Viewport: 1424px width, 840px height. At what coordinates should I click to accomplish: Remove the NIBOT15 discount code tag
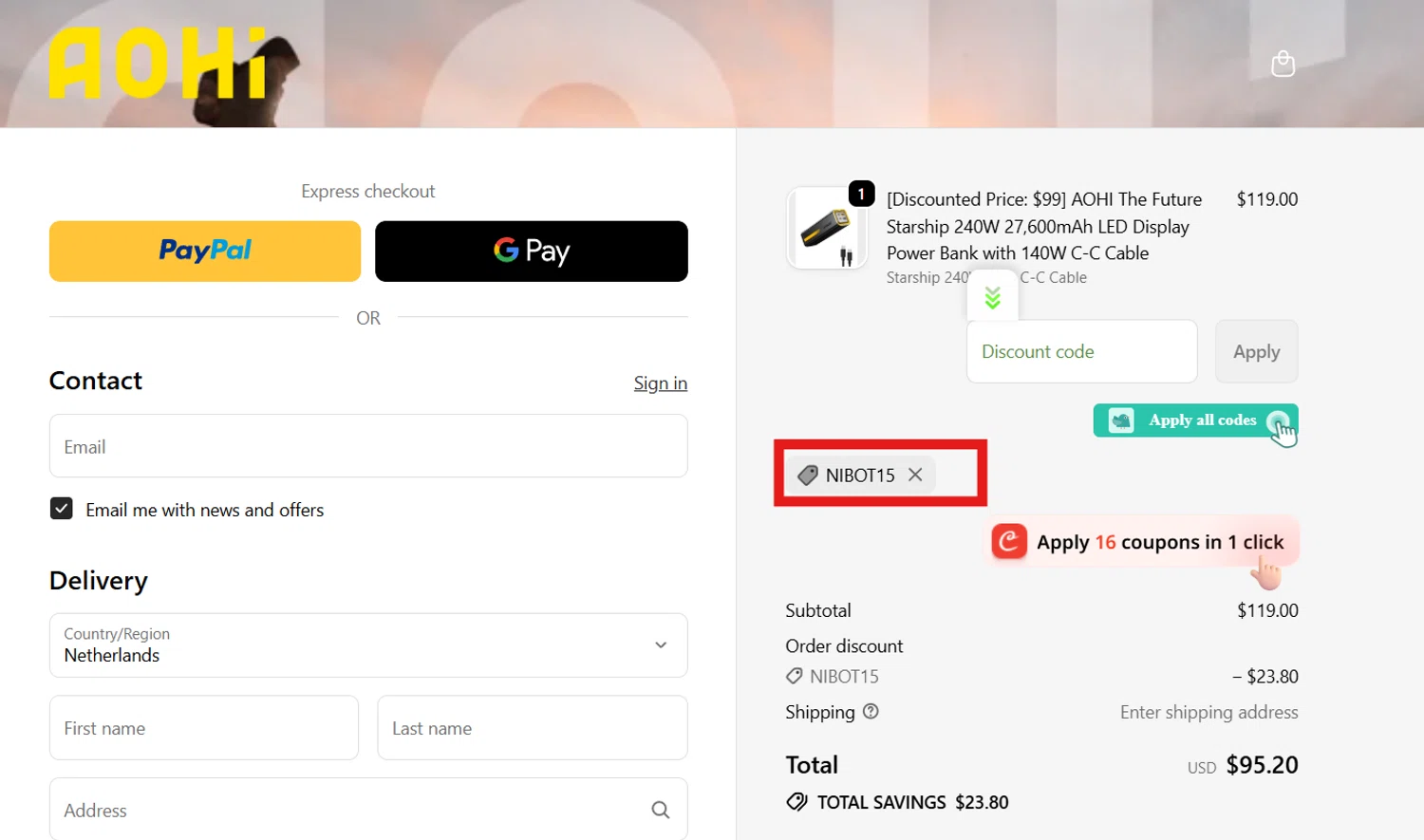[915, 475]
